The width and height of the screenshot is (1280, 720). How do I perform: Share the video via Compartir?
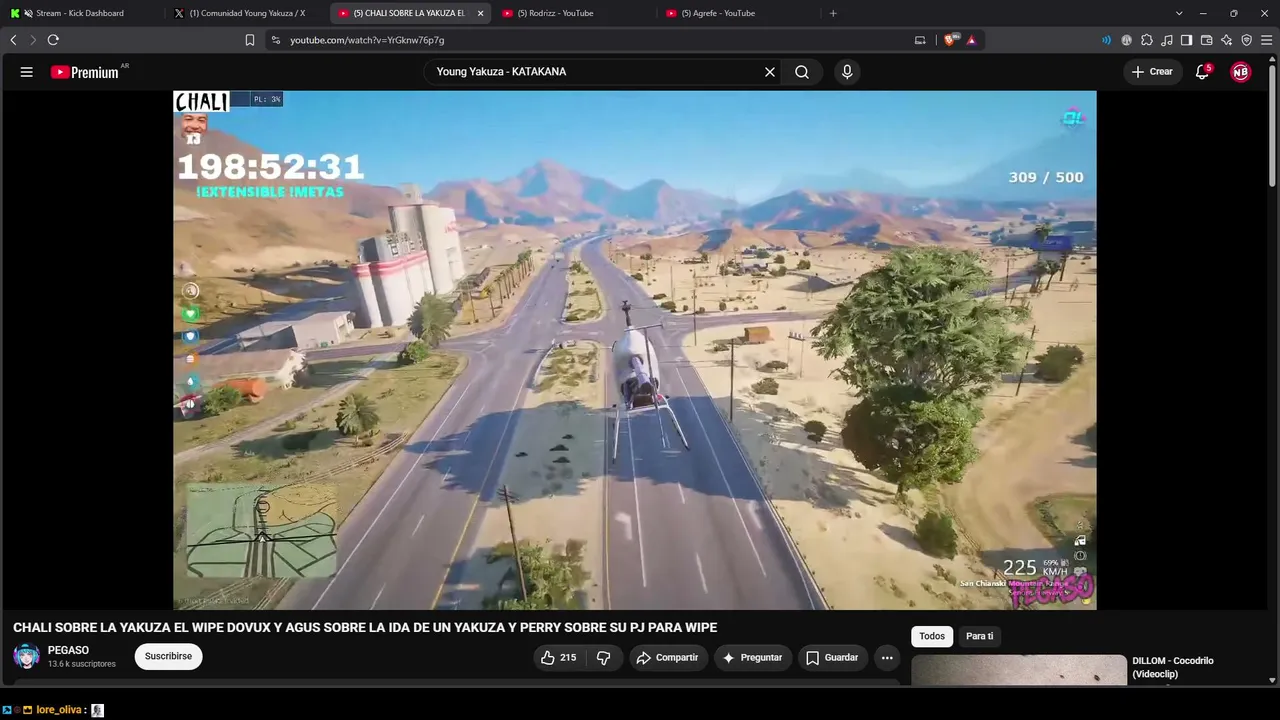[667, 657]
